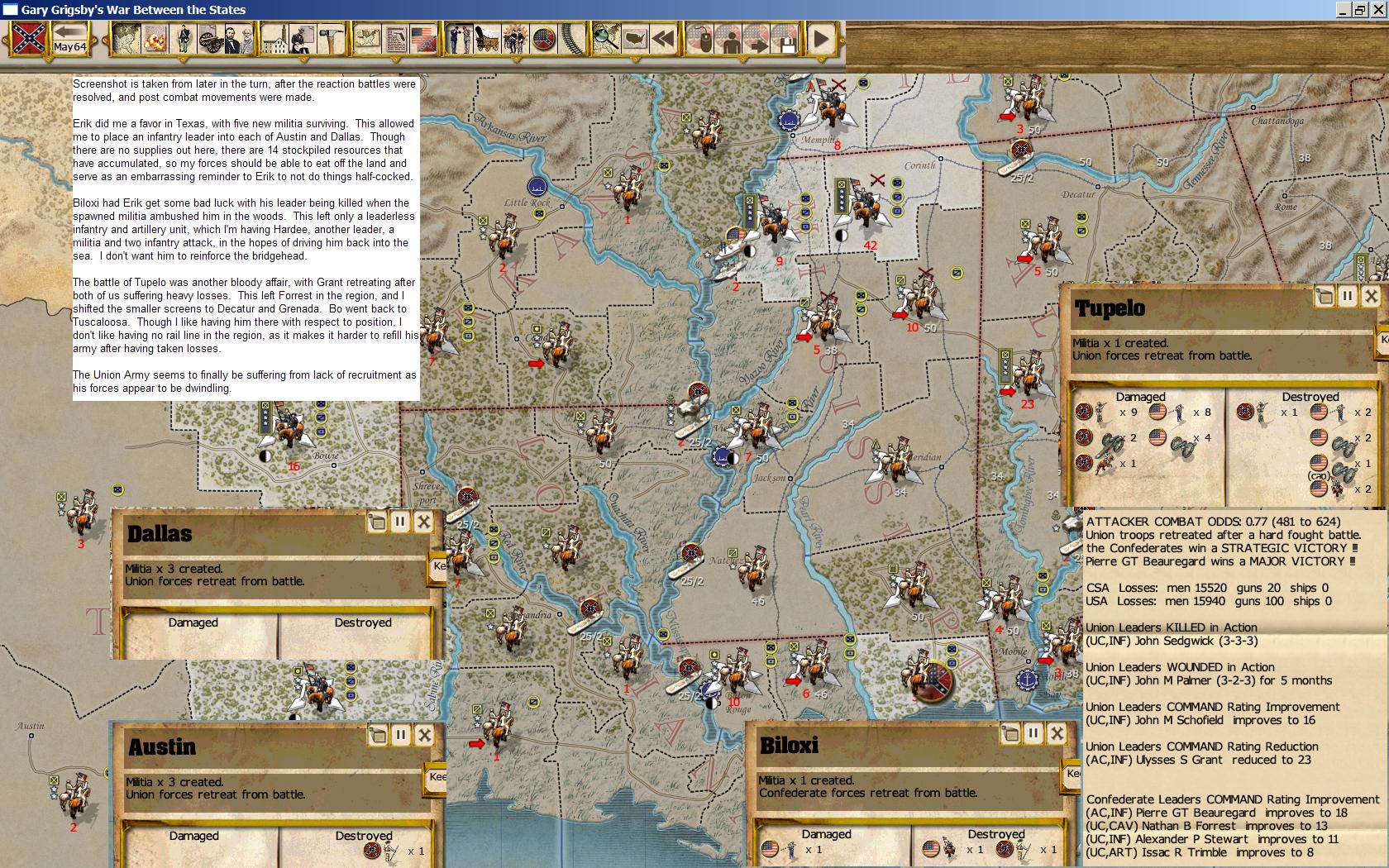Screen dimensions: 1389x868
Task: Click the Damaged column header in Dallas
Action: 193,622
